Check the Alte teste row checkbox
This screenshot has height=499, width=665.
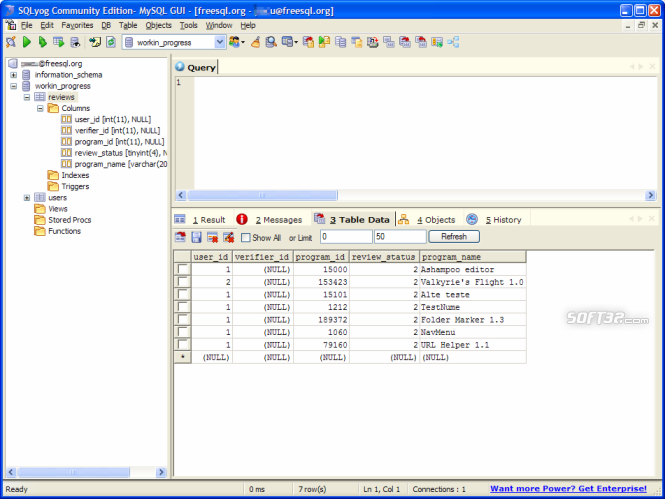tap(183, 294)
